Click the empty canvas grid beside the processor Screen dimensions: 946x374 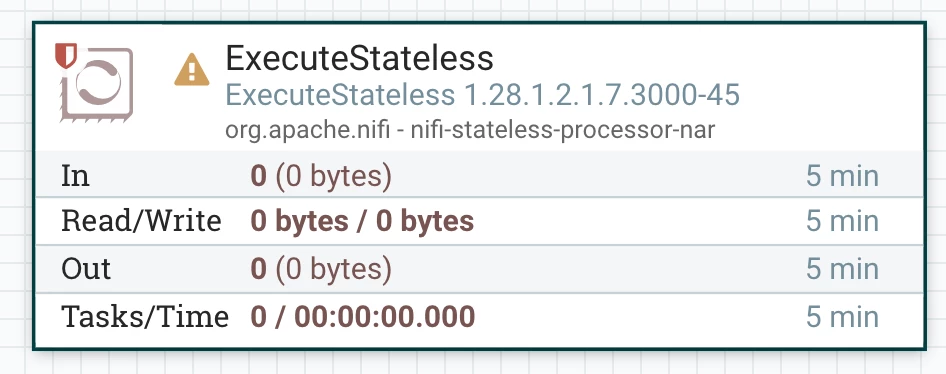[936, 187]
